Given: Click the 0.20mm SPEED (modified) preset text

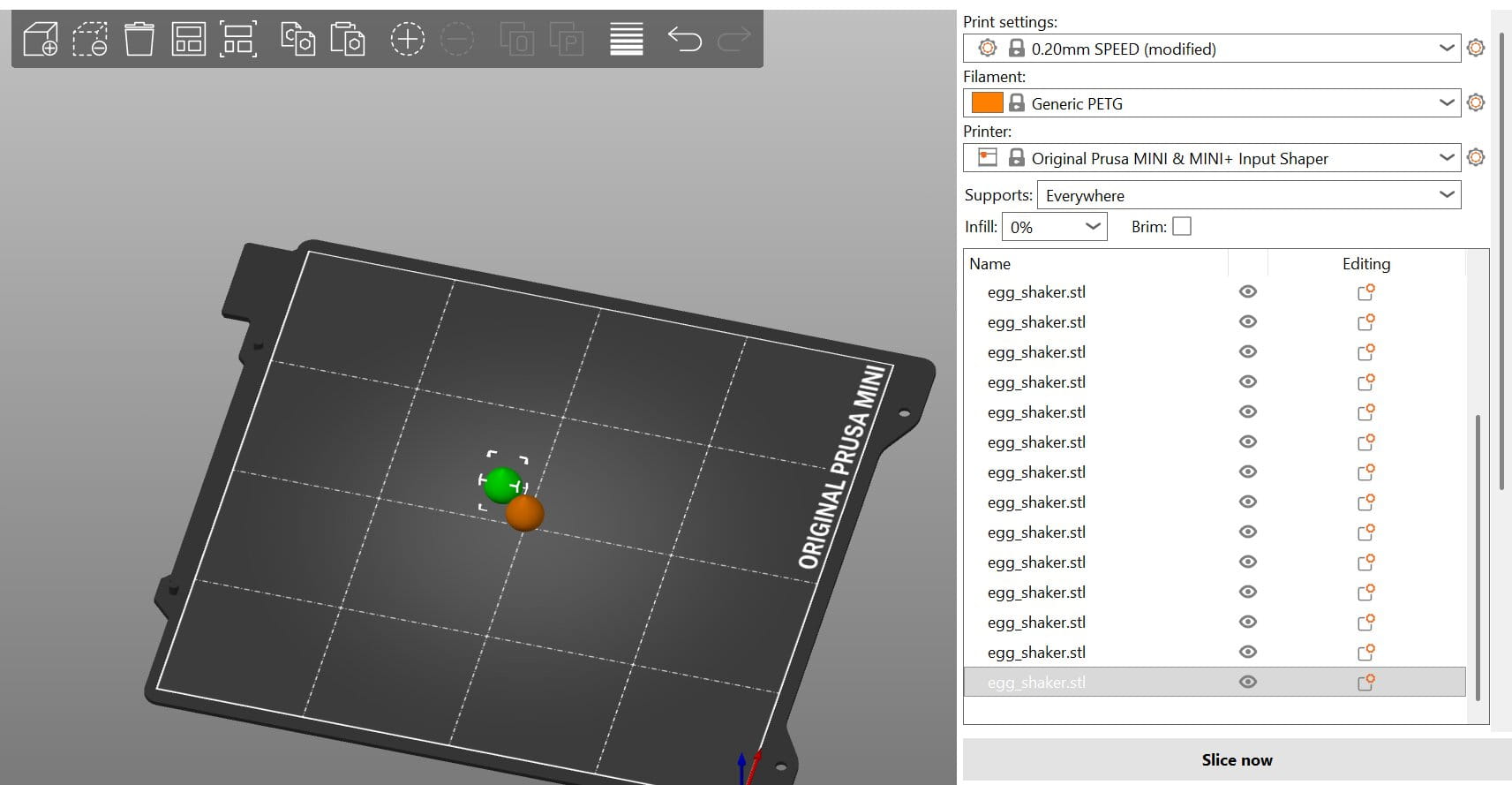Looking at the screenshot, I should coord(1124,49).
